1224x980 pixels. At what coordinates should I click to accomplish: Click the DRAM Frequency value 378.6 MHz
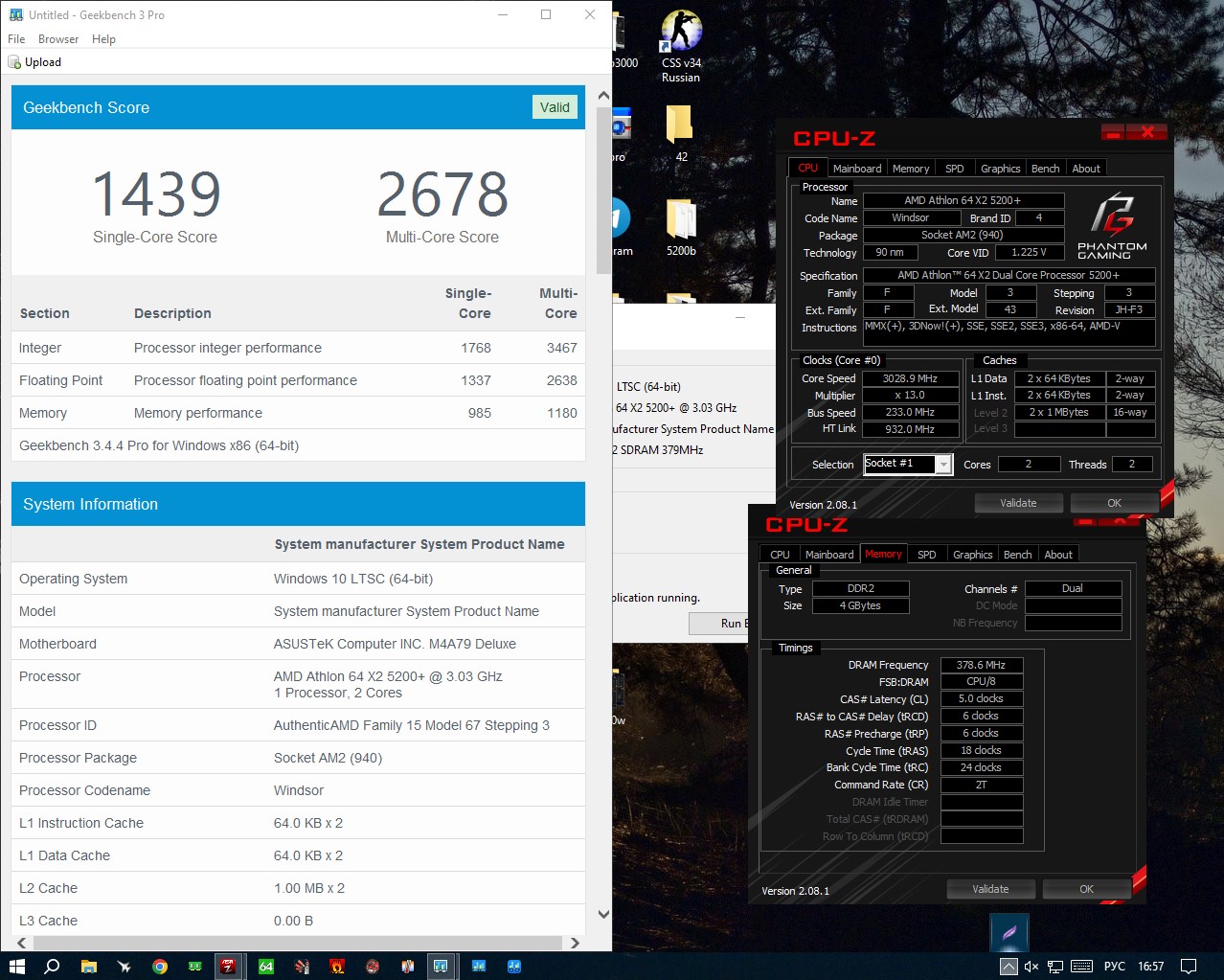(982, 665)
